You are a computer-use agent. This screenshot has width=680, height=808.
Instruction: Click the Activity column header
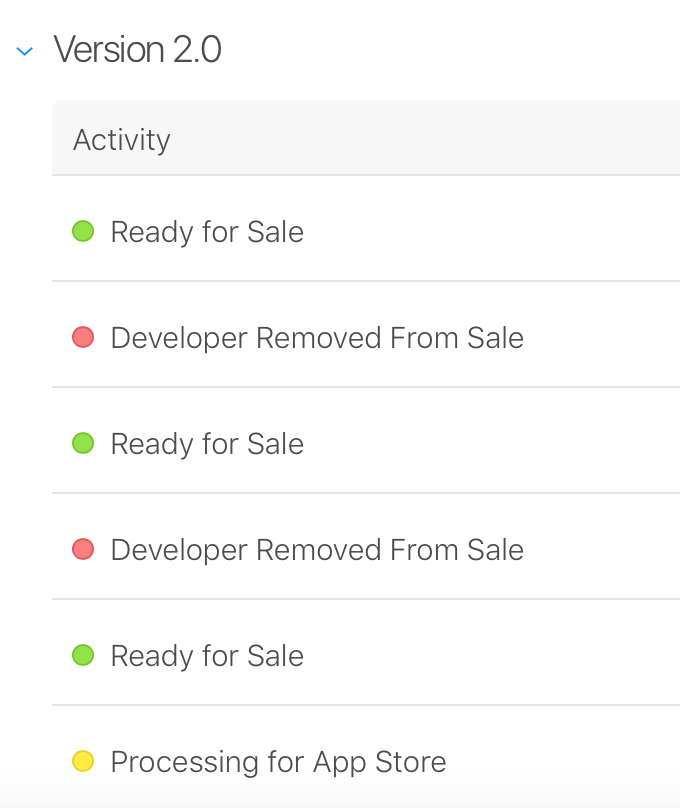pos(122,140)
